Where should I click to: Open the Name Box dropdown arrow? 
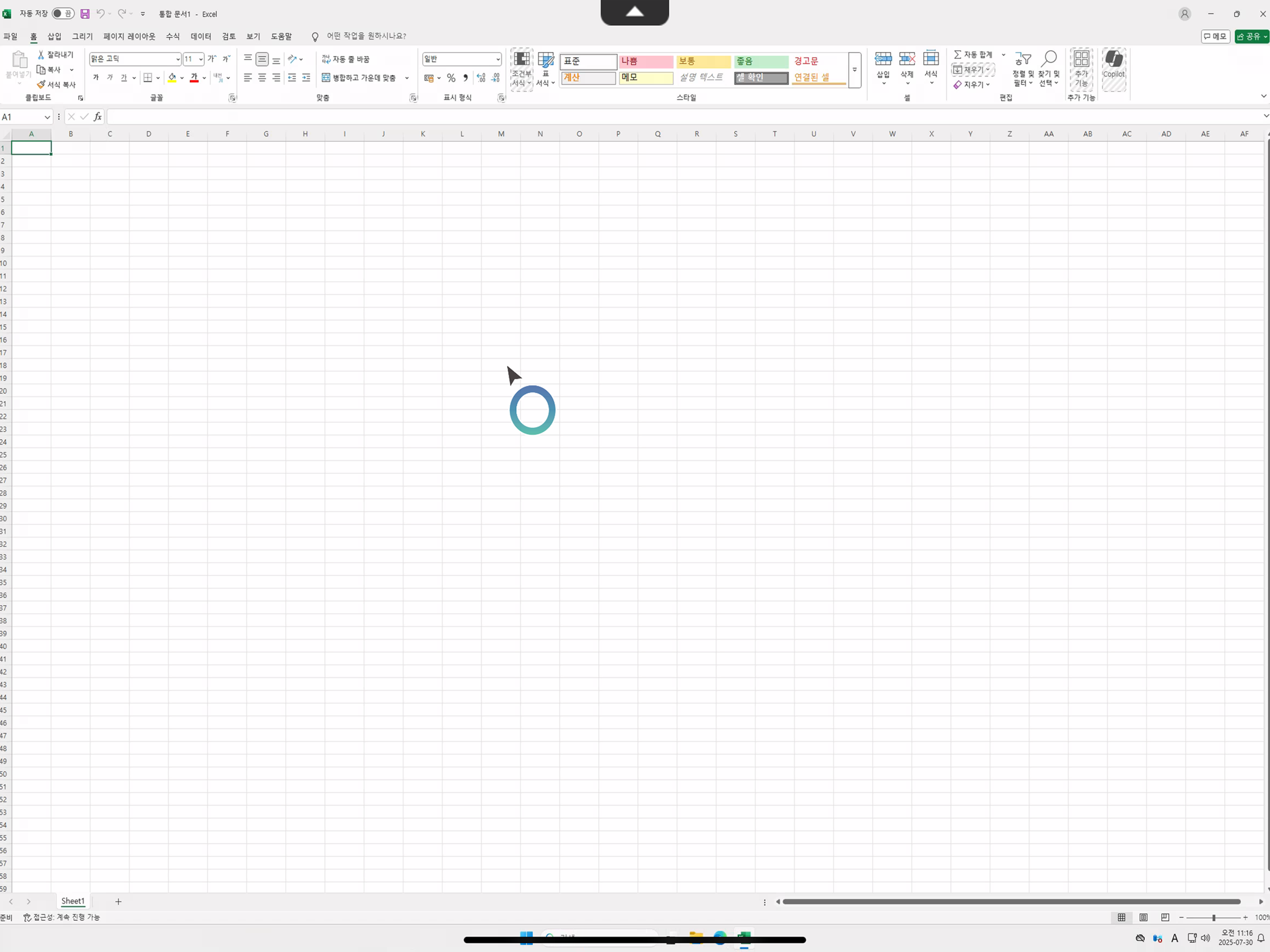(47, 117)
